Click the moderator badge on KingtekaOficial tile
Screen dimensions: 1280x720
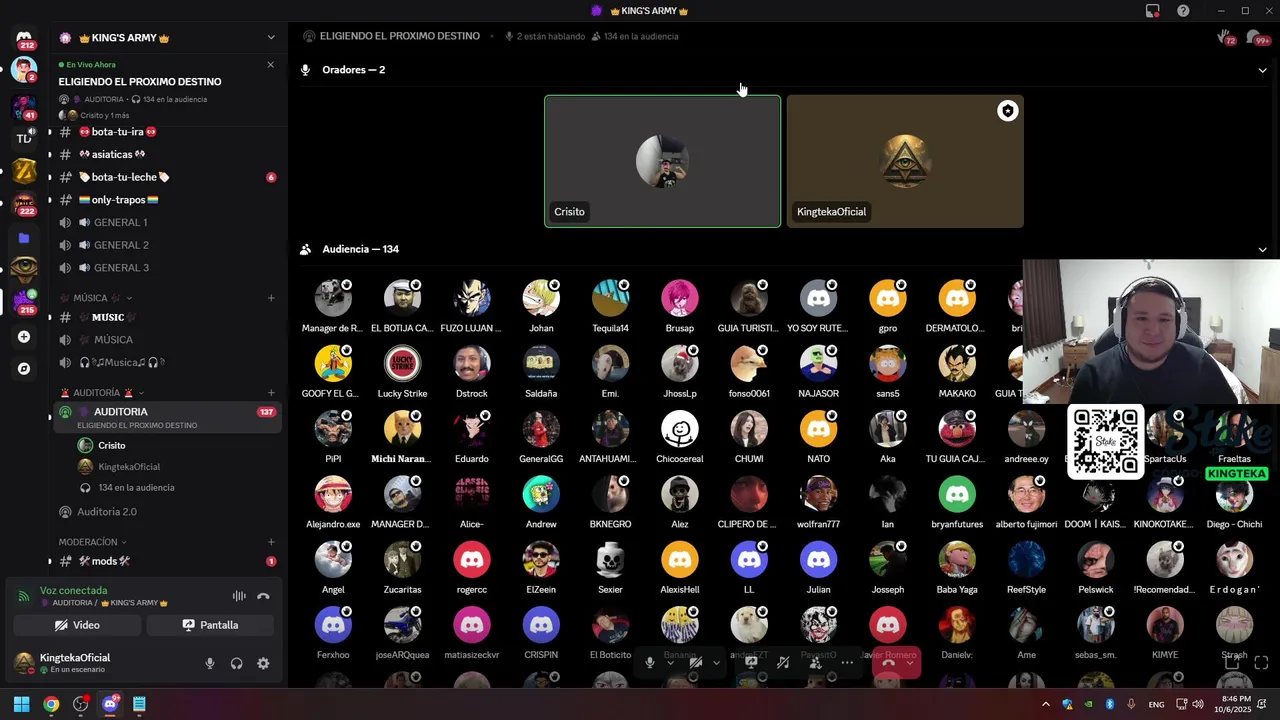1007,111
